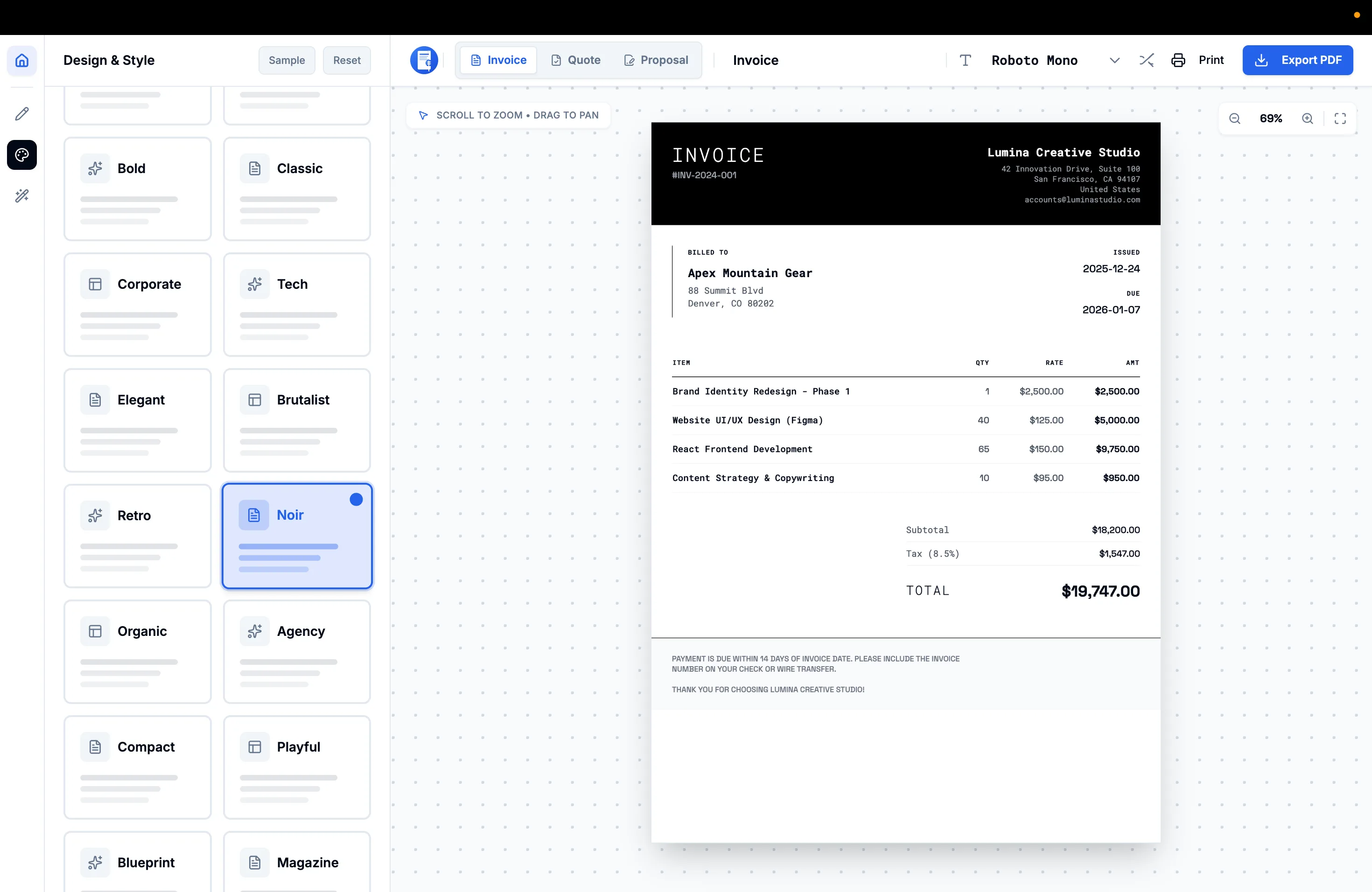This screenshot has width=1372, height=892.
Task: Open the Roboto Mono font dropdown
Action: pyautogui.click(x=1041, y=60)
